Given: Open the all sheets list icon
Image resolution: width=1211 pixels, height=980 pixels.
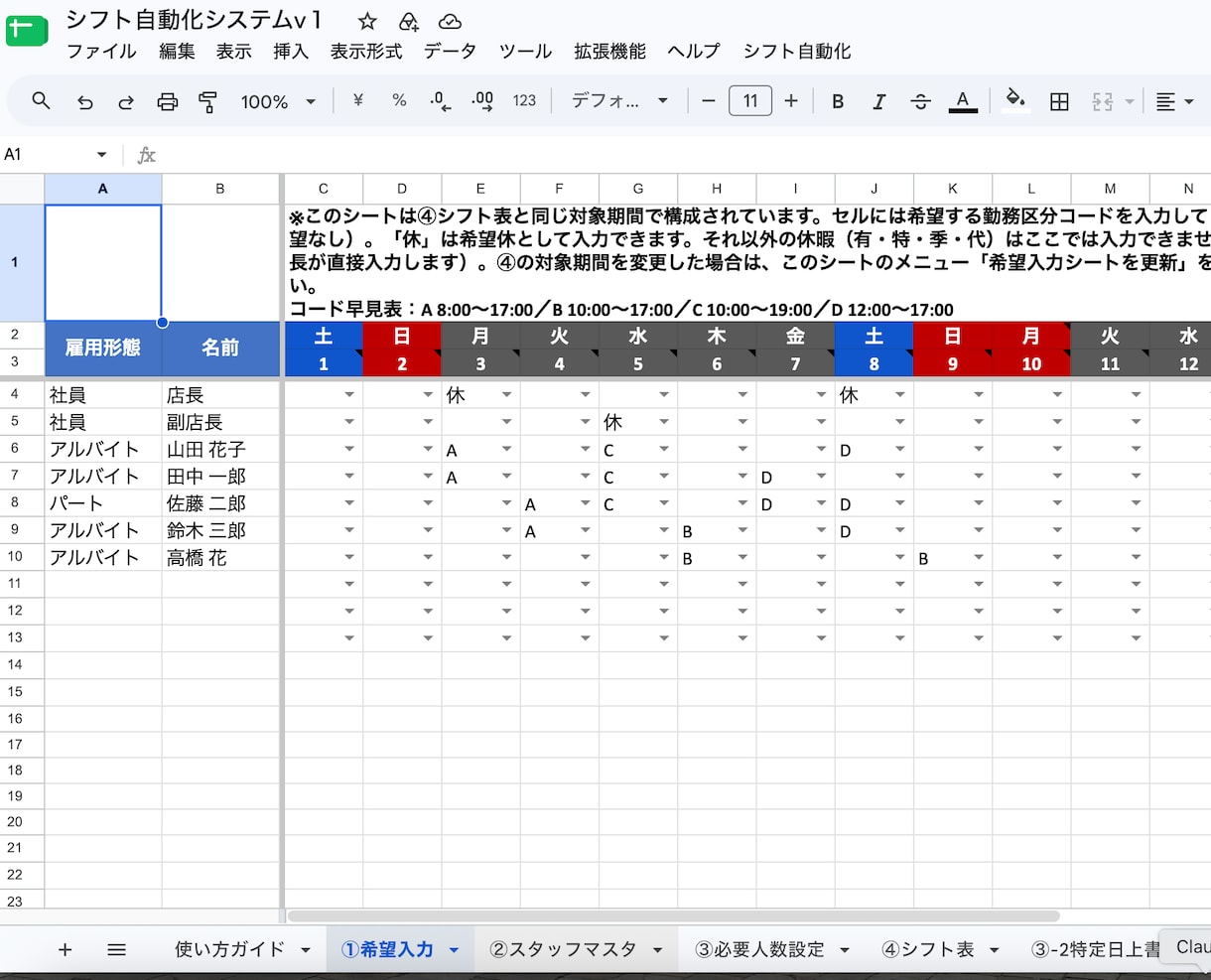Looking at the screenshot, I should [x=116, y=949].
